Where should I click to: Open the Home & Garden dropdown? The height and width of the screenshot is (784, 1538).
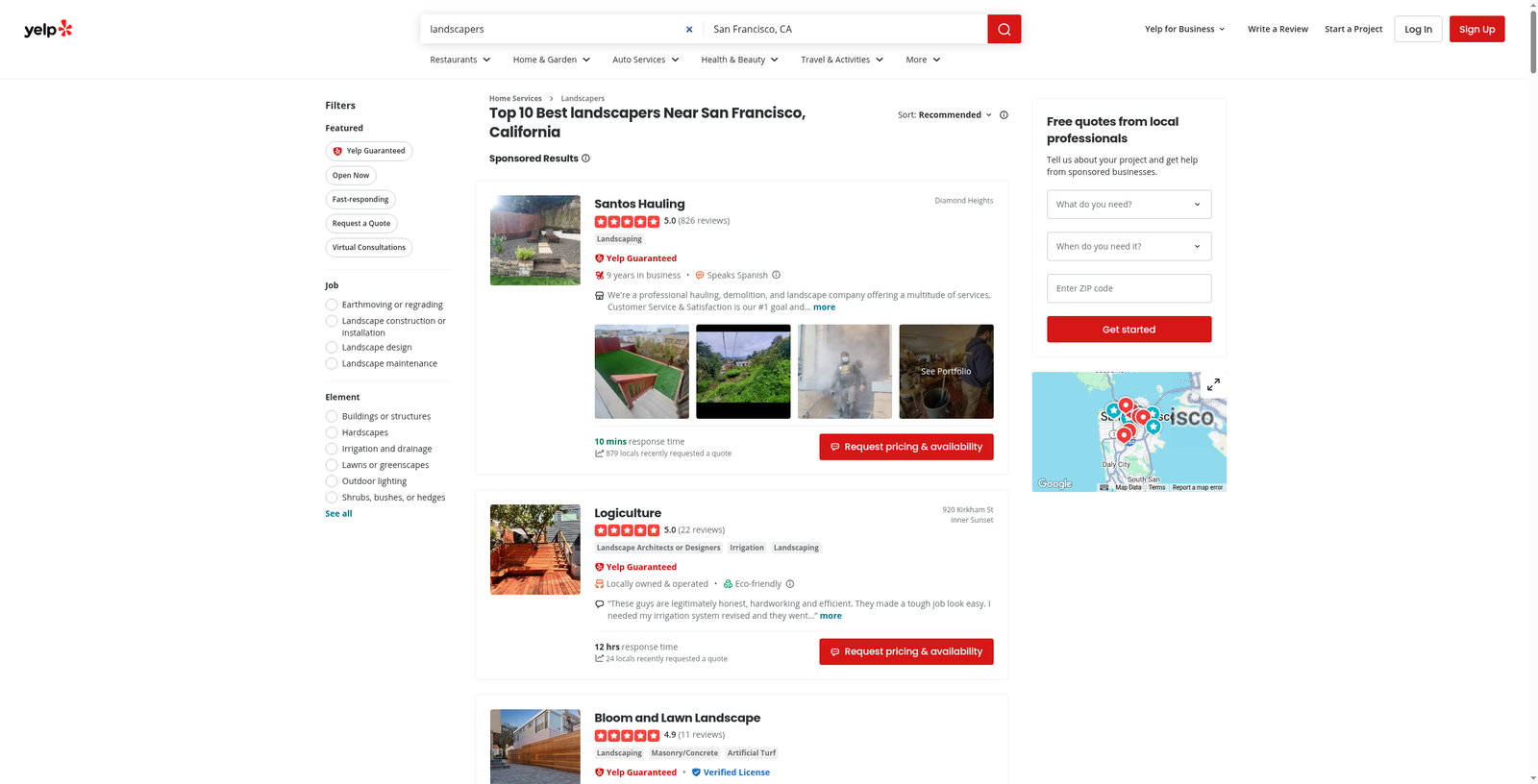[x=552, y=60]
